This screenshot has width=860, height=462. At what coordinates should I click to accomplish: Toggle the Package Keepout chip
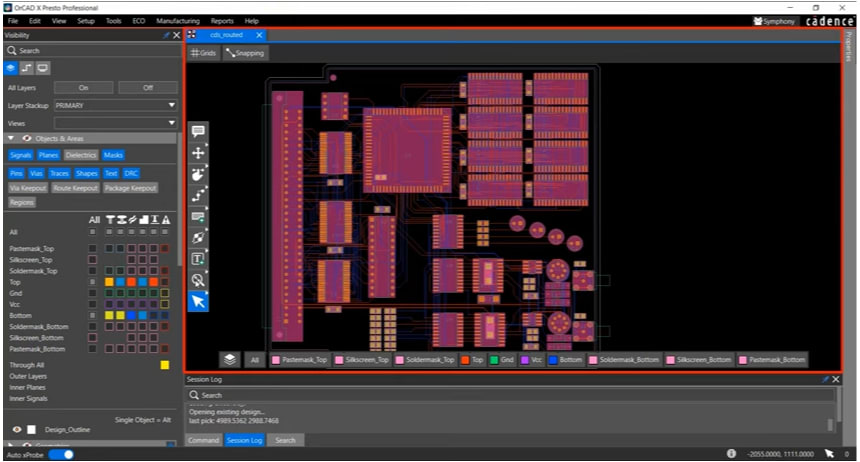click(x=131, y=188)
